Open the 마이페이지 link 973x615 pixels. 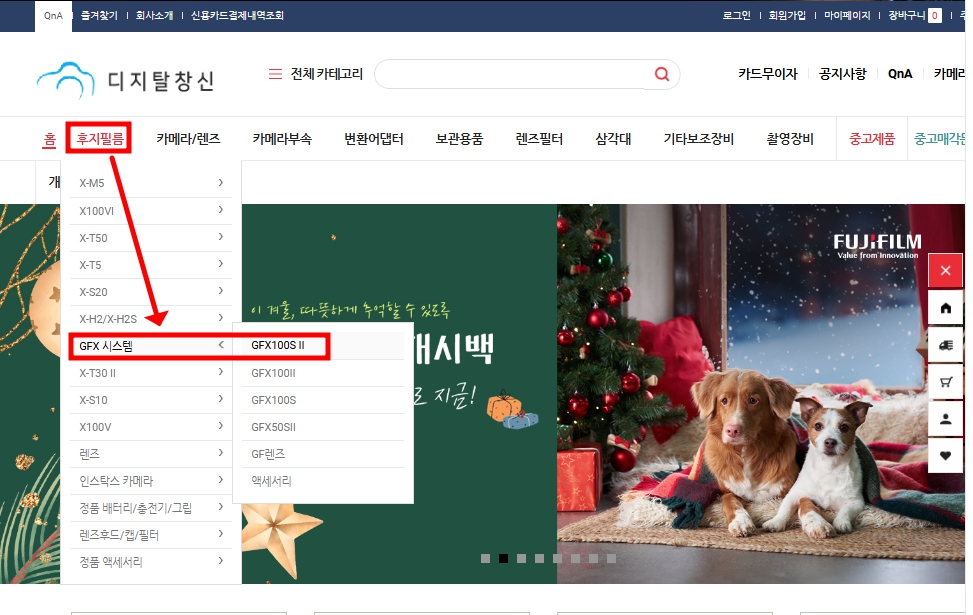click(847, 16)
